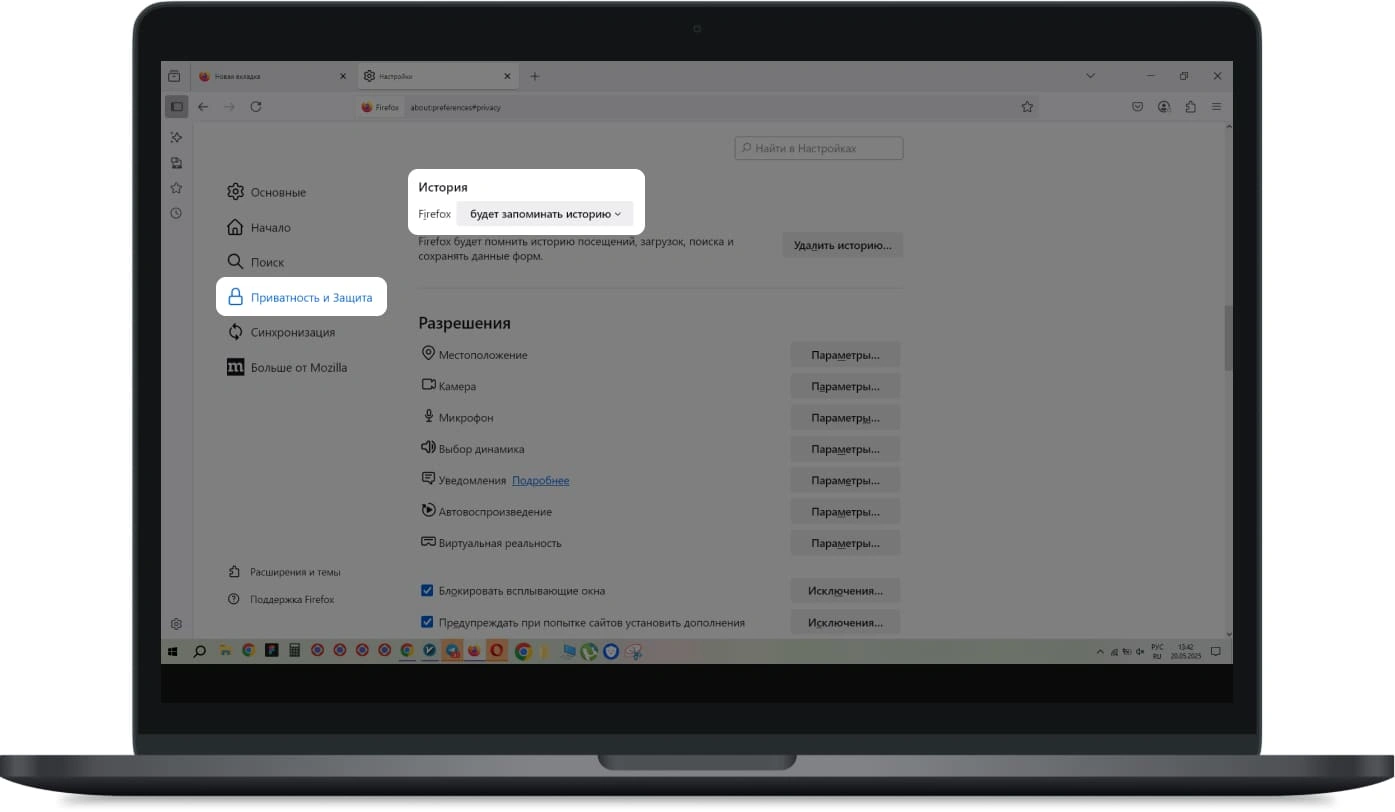
Task: Open Исключения for blocking pop-up windows
Action: [845, 591]
